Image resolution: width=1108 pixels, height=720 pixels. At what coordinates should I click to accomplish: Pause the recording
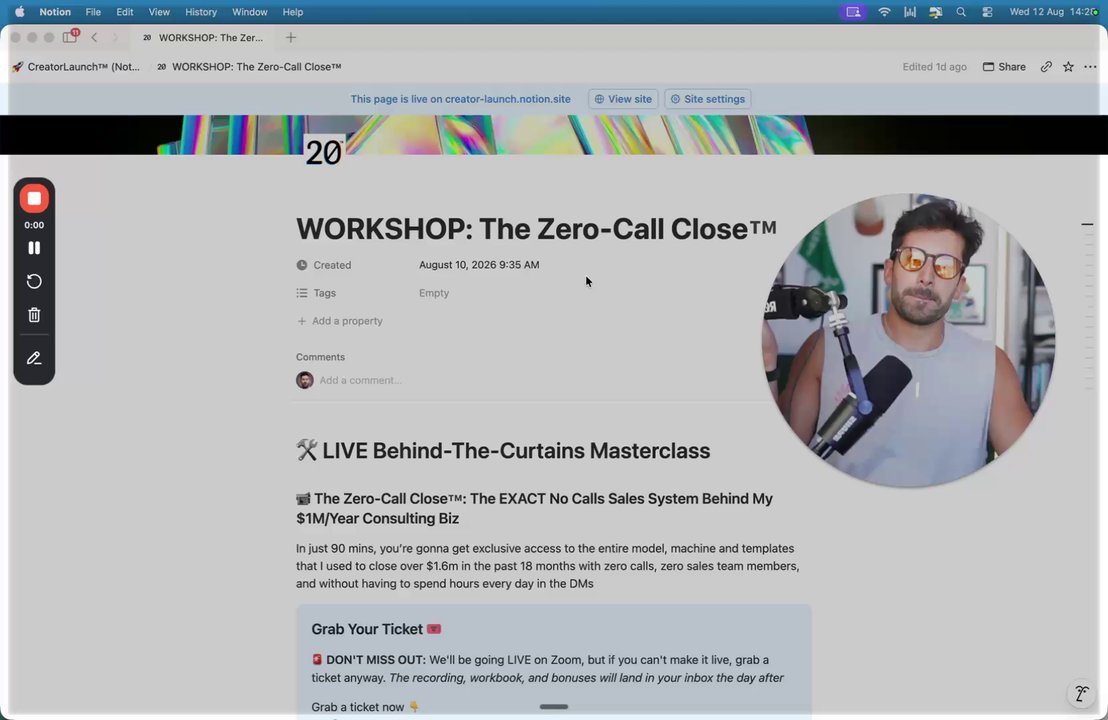pyautogui.click(x=34, y=248)
